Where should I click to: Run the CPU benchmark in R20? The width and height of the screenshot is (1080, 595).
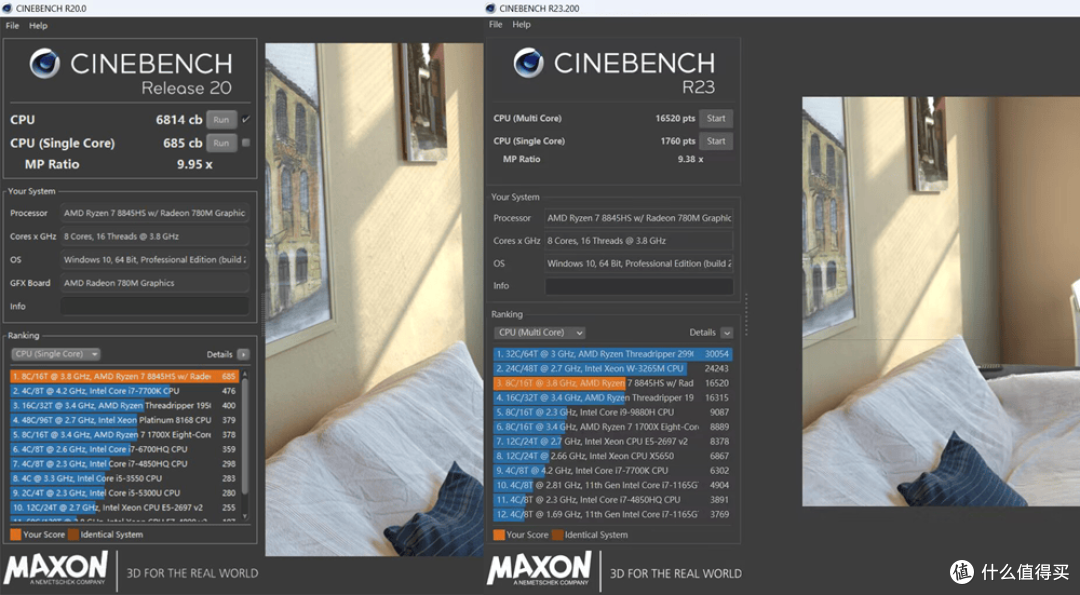point(221,119)
